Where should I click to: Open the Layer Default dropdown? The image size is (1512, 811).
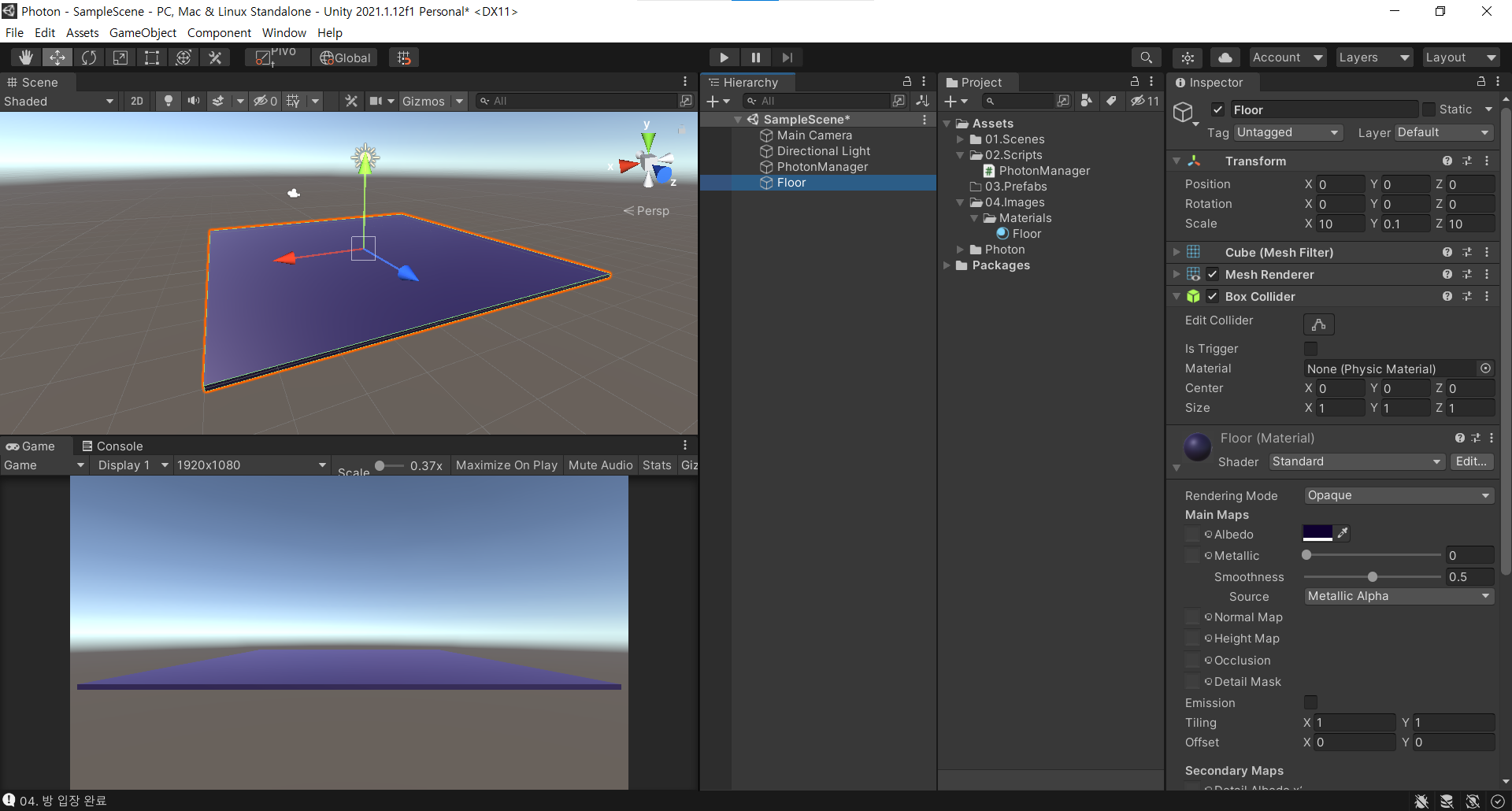(1444, 132)
